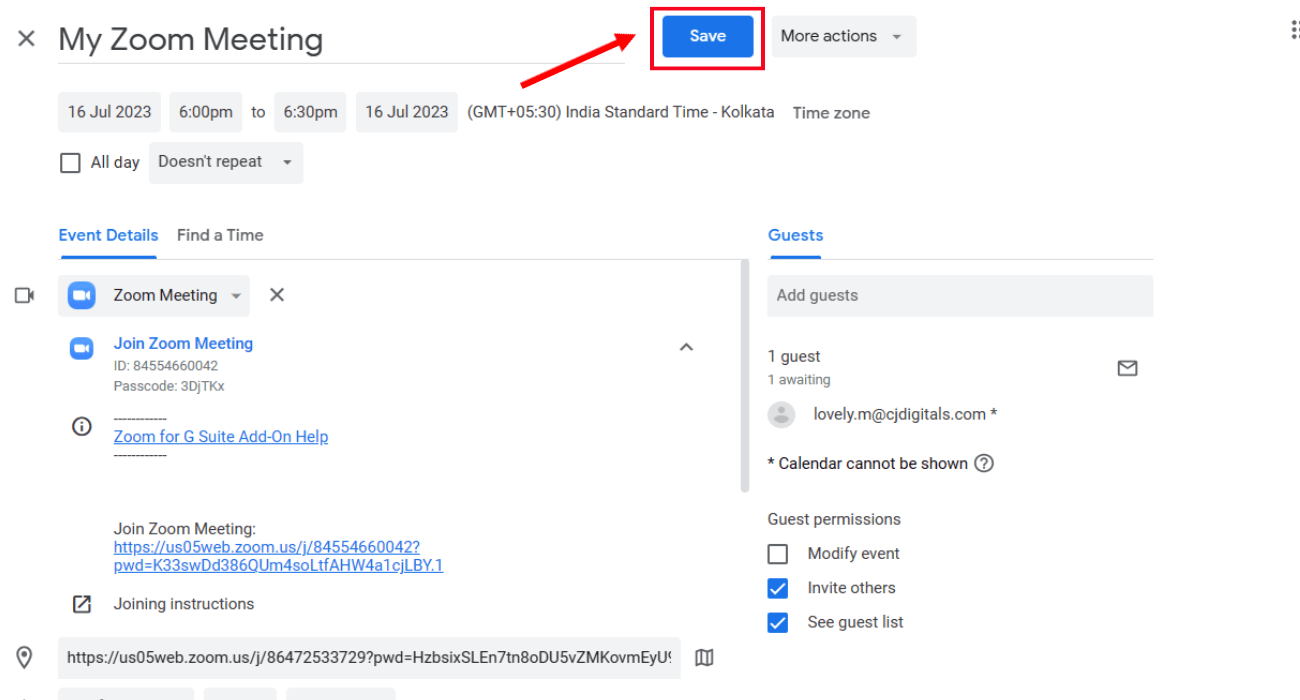1300x700 pixels.
Task: Open the start date 16 Jul 2023 picker
Action: pos(109,112)
